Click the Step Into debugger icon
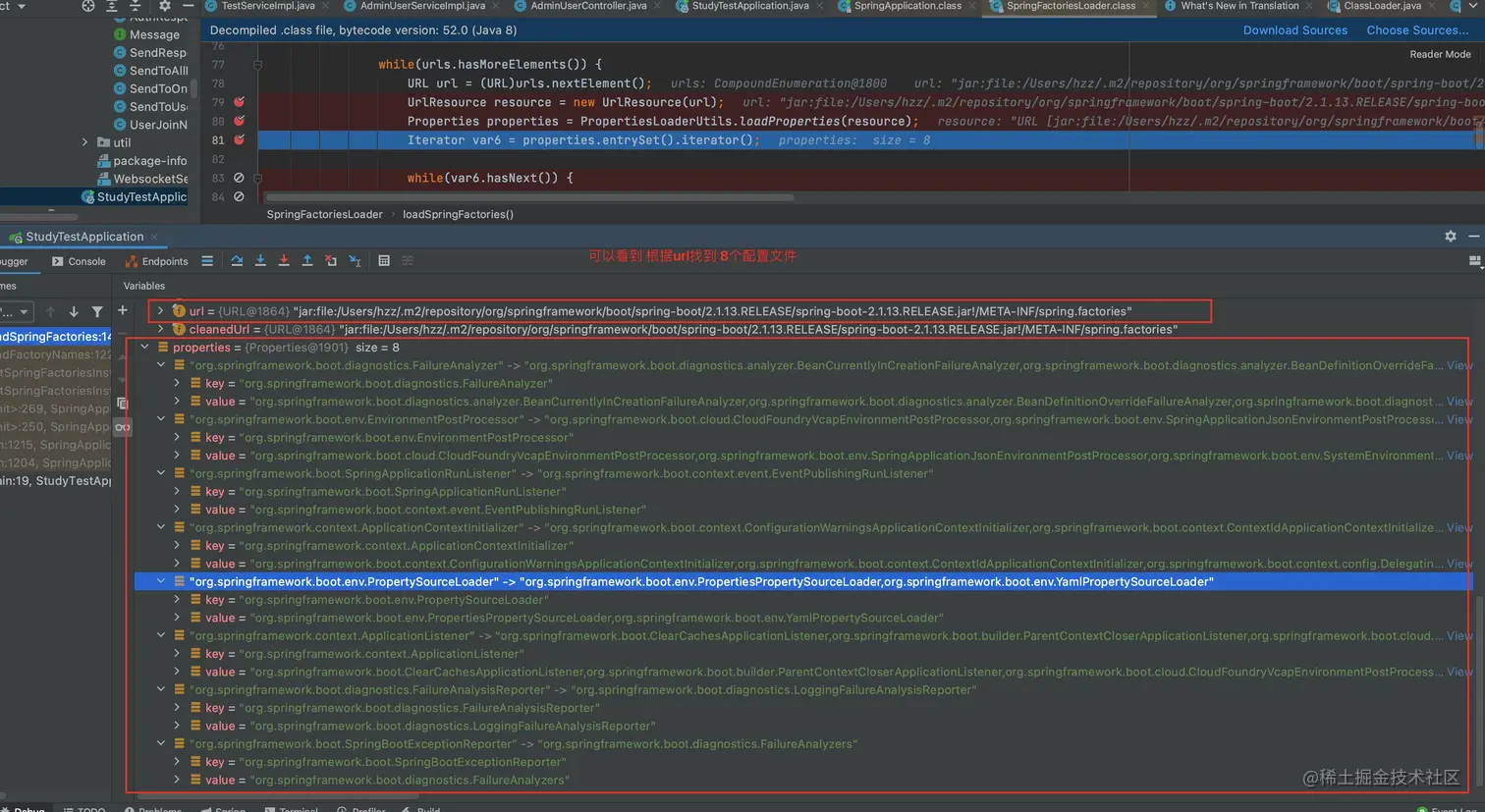The image size is (1485, 812). (260, 261)
